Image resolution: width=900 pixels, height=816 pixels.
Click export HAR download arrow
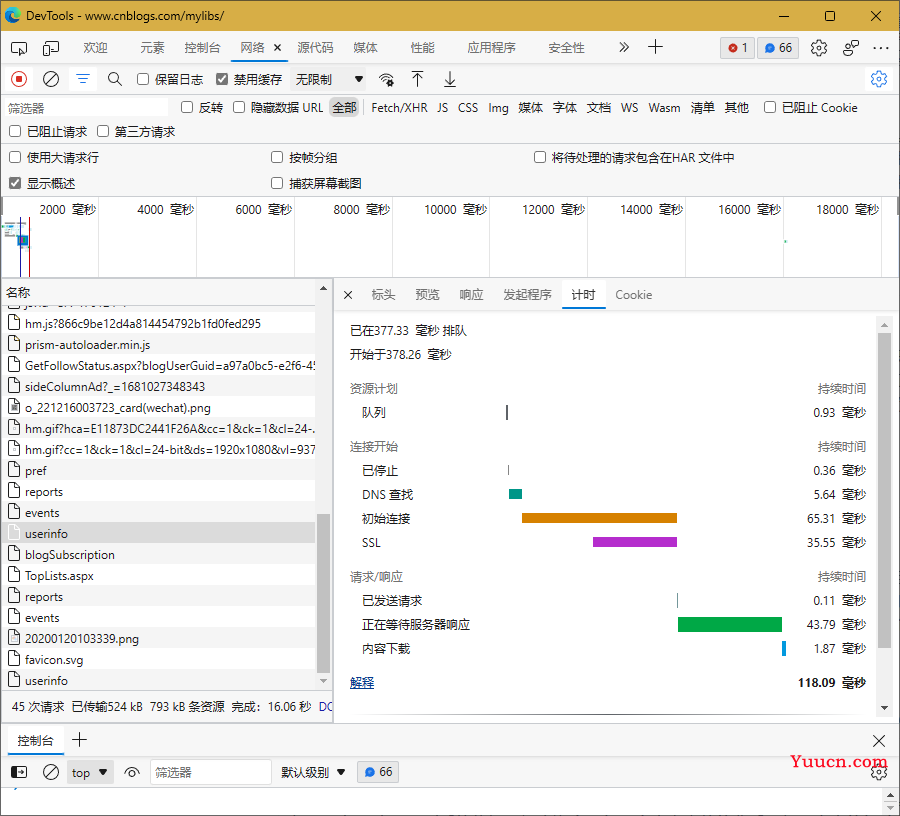tap(450, 79)
